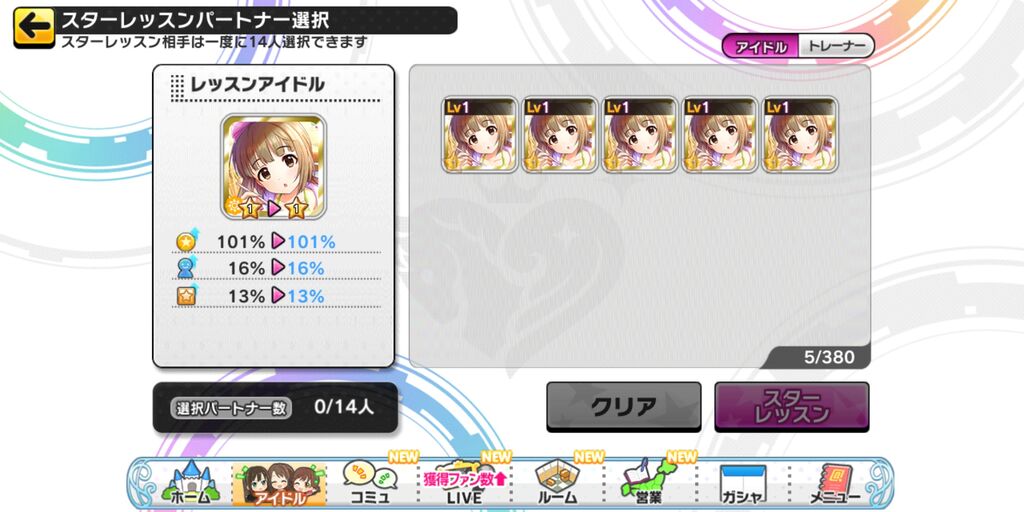This screenshot has width=1024, height=512.
Task: Click the スターレッスン purple button
Action: click(x=792, y=407)
